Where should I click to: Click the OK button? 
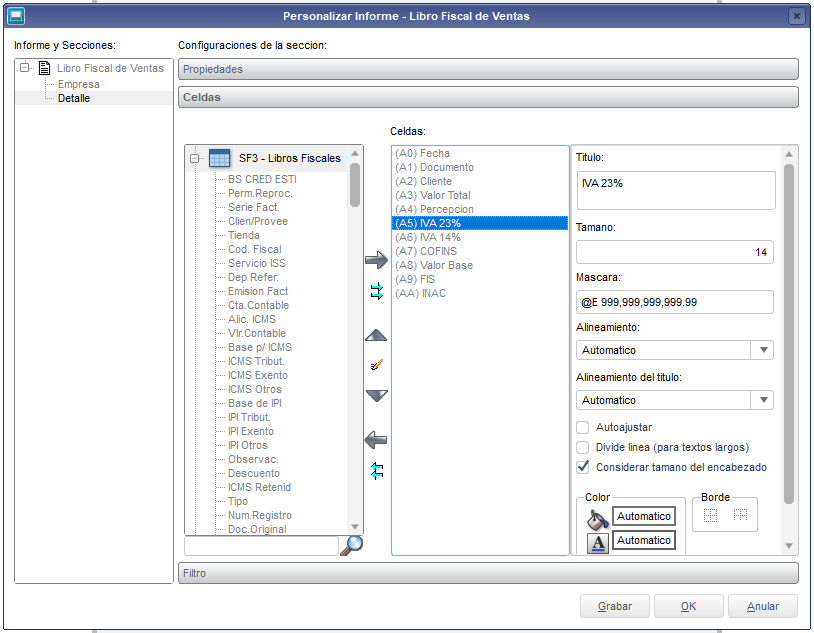[688, 606]
